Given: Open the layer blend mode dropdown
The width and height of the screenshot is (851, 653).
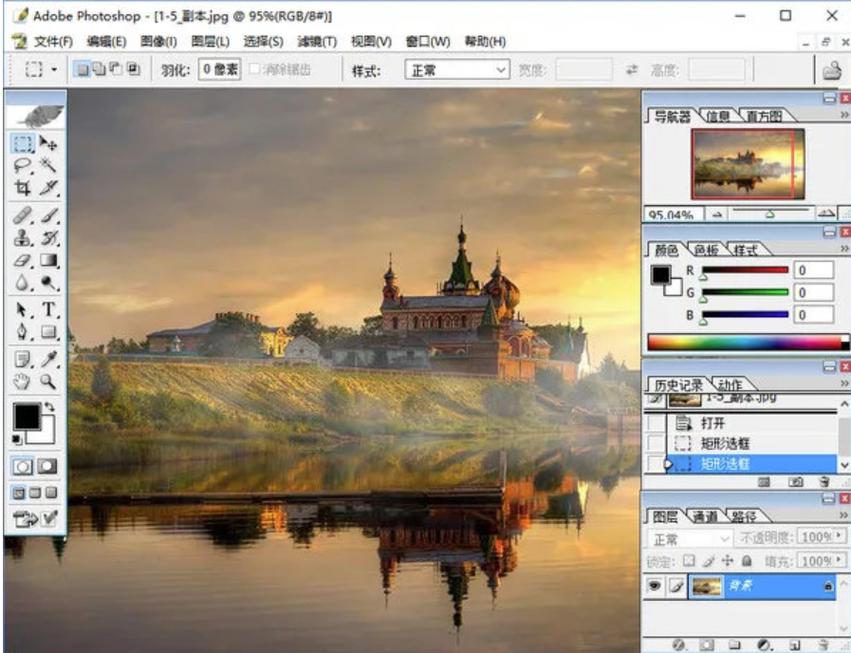Looking at the screenshot, I should [692, 538].
